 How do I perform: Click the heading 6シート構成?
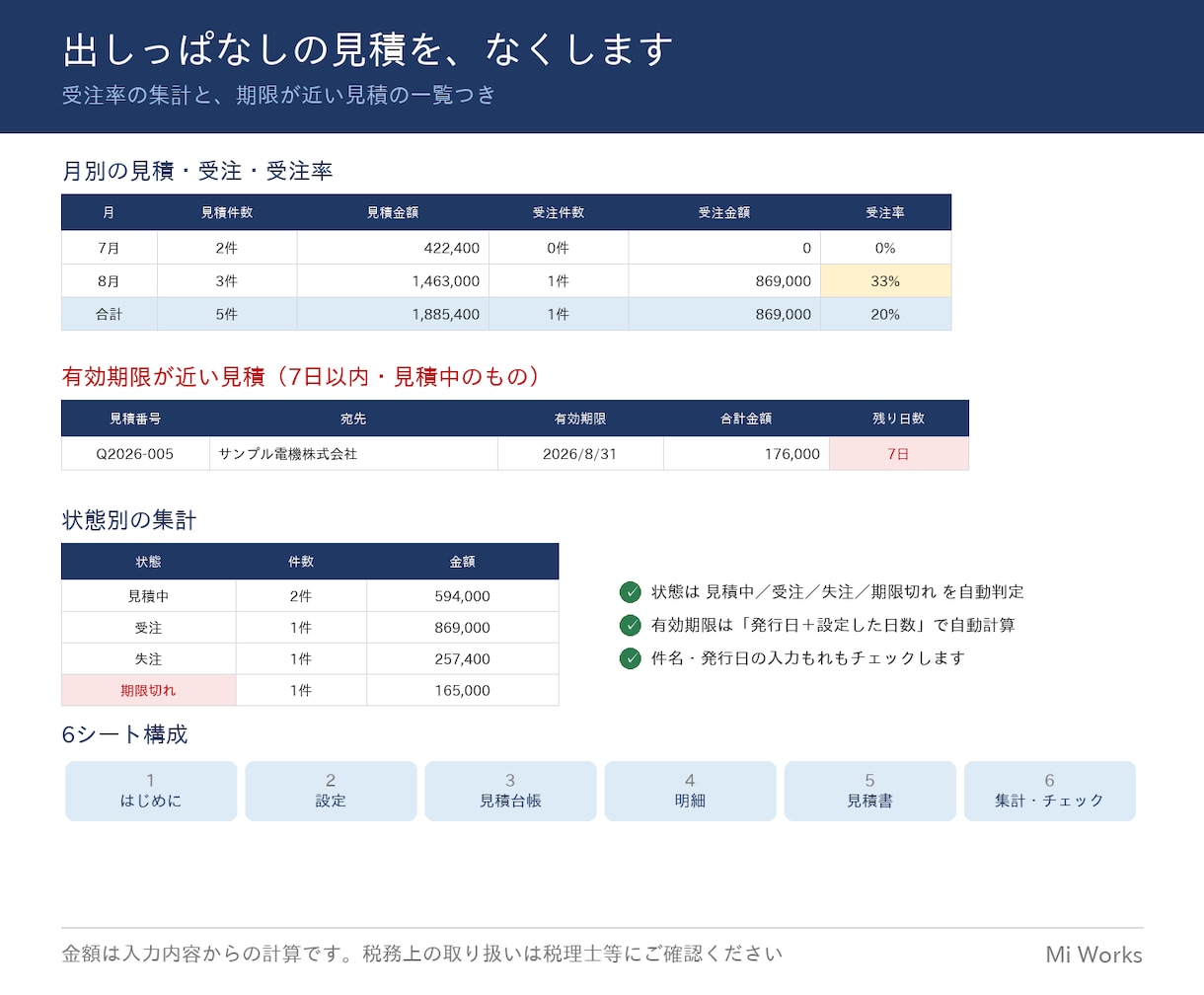(124, 734)
